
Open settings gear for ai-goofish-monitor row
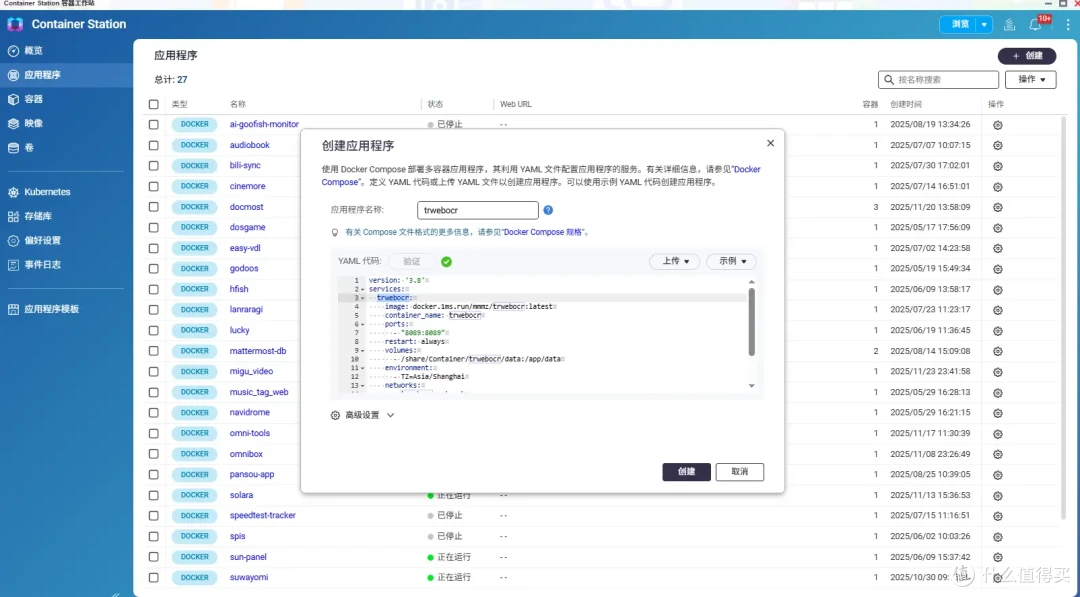(997, 125)
